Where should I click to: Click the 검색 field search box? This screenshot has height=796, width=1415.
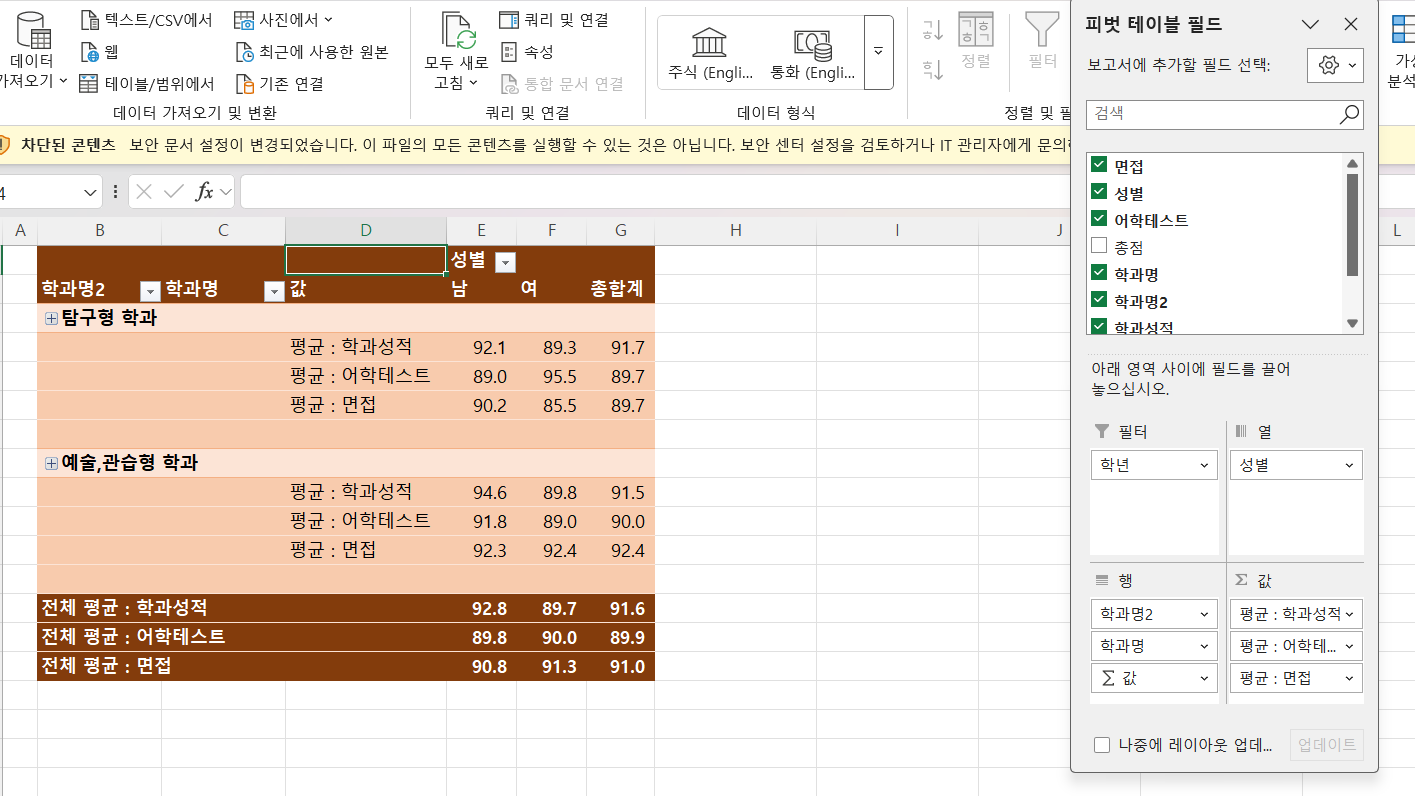(x=1210, y=114)
